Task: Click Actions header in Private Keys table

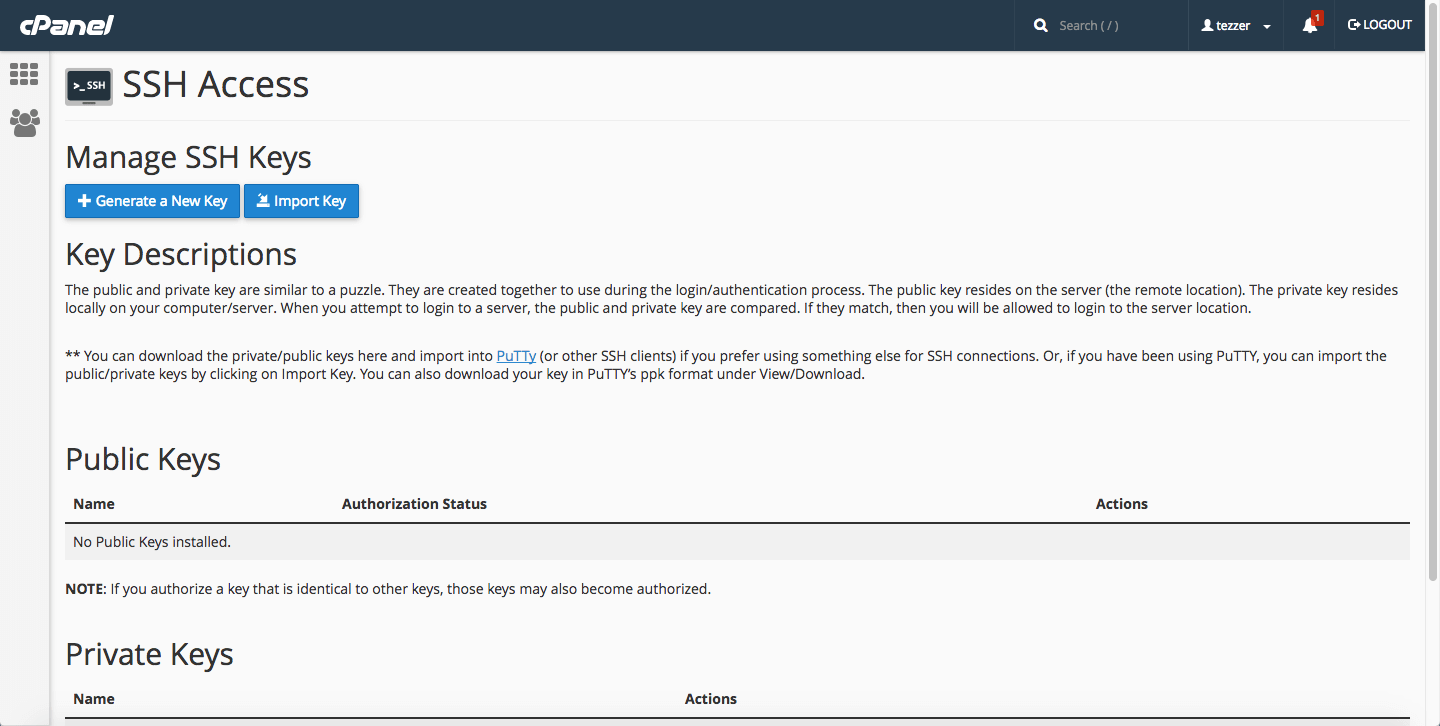Action: [710, 699]
